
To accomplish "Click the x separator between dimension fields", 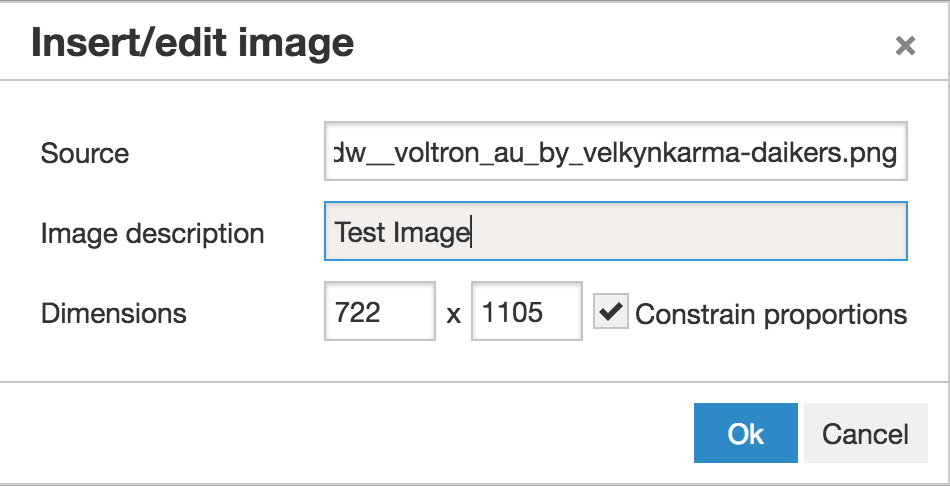I will coord(454,315).
